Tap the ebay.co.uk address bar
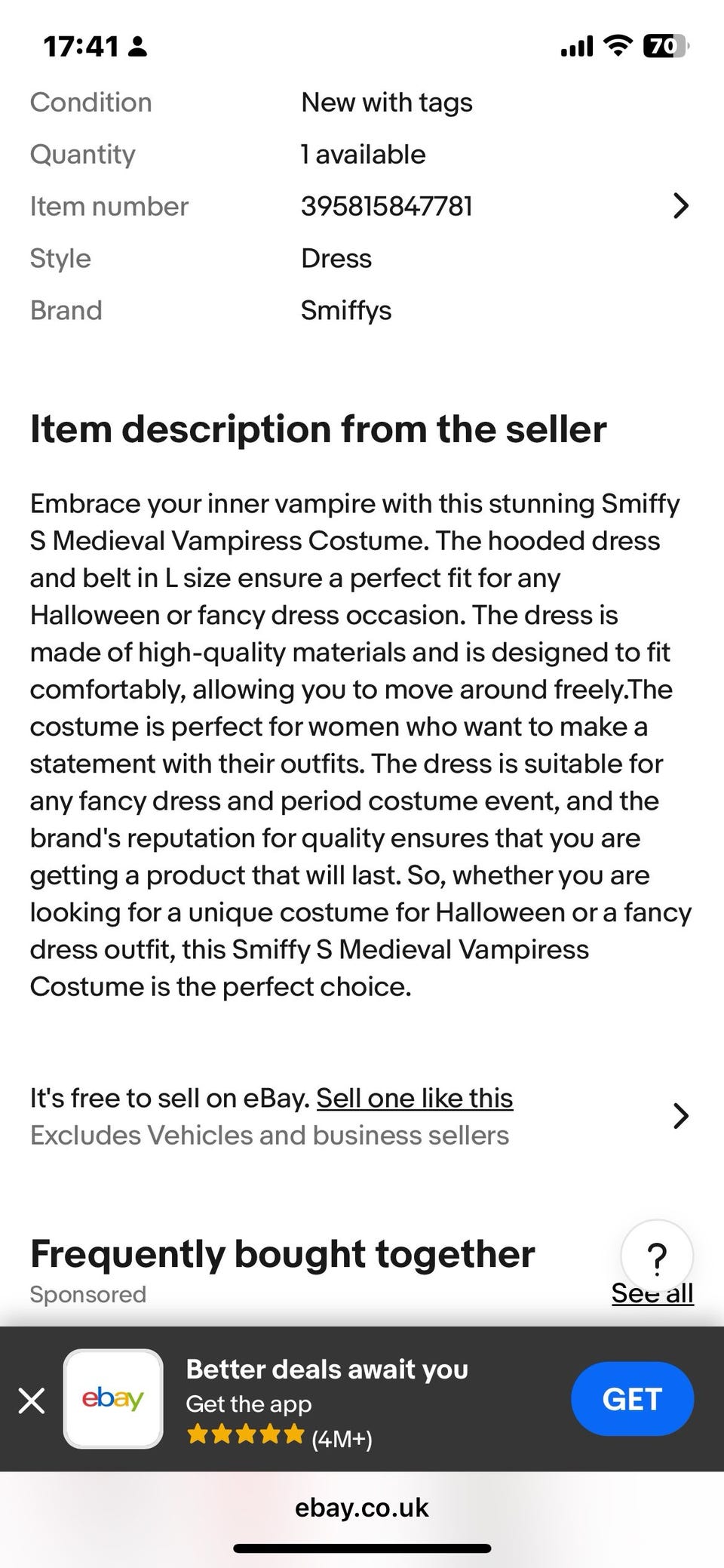This screenshot has width=724, height=1568. 362,1508
